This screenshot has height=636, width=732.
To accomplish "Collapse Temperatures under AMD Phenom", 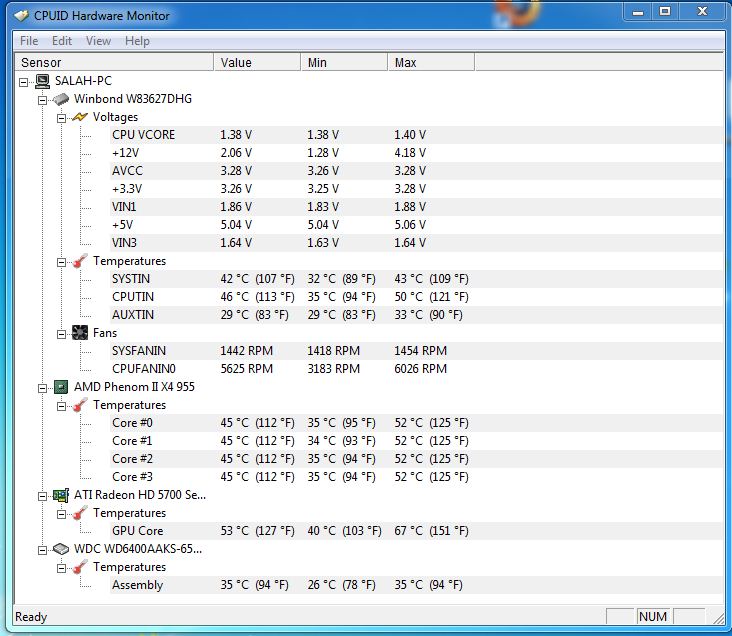I will pyautogui.click(x=61, y=406).
